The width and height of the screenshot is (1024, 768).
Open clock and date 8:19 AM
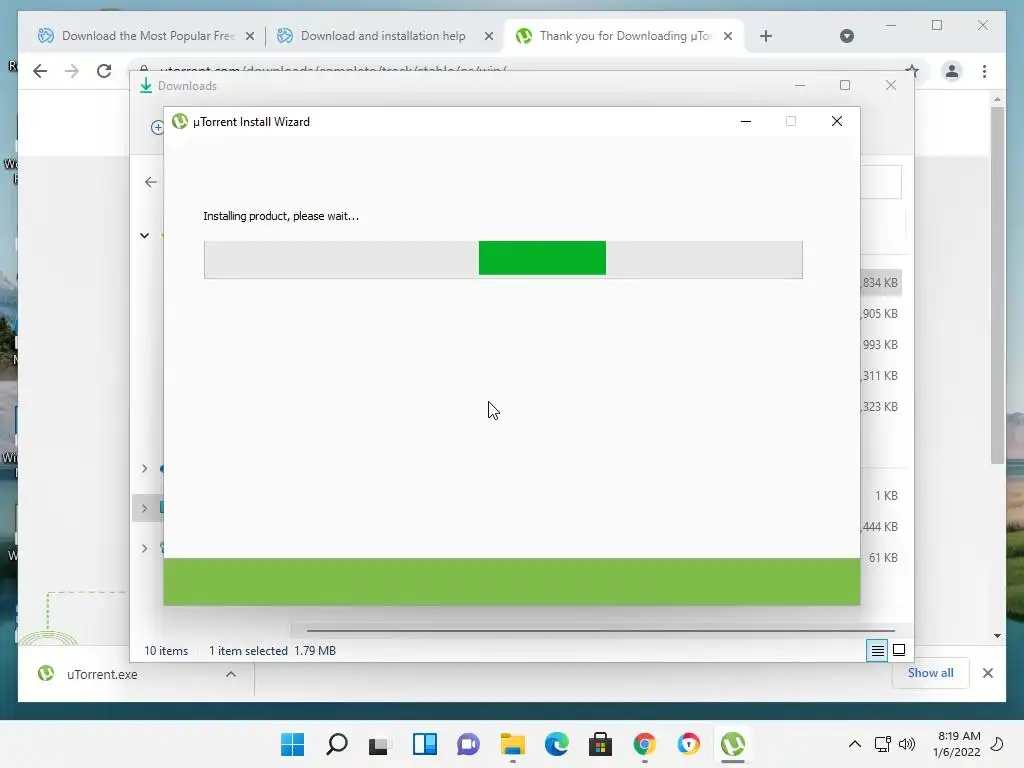point(957,744)
